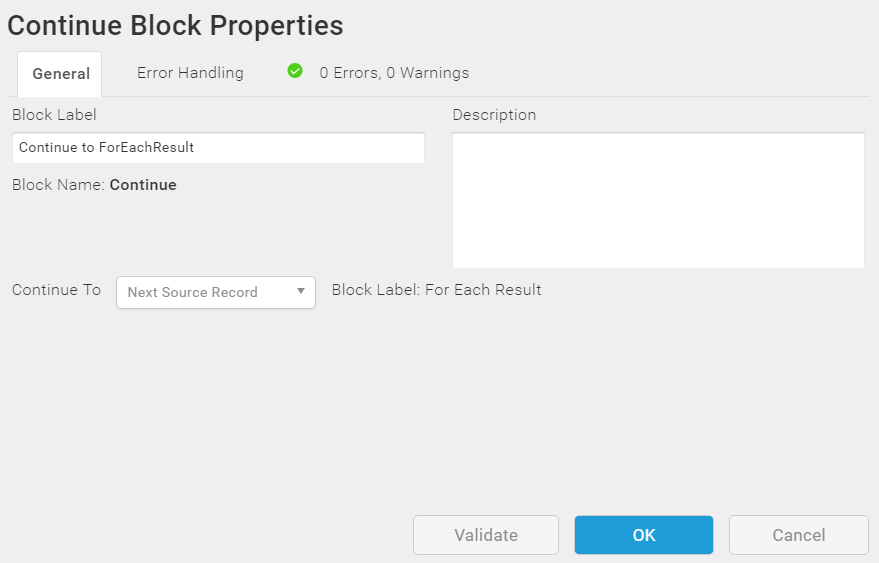This screenshot has height=563, width=879.
Task: Click the bold Continue block name value
Action: click(x=143, y=185)
